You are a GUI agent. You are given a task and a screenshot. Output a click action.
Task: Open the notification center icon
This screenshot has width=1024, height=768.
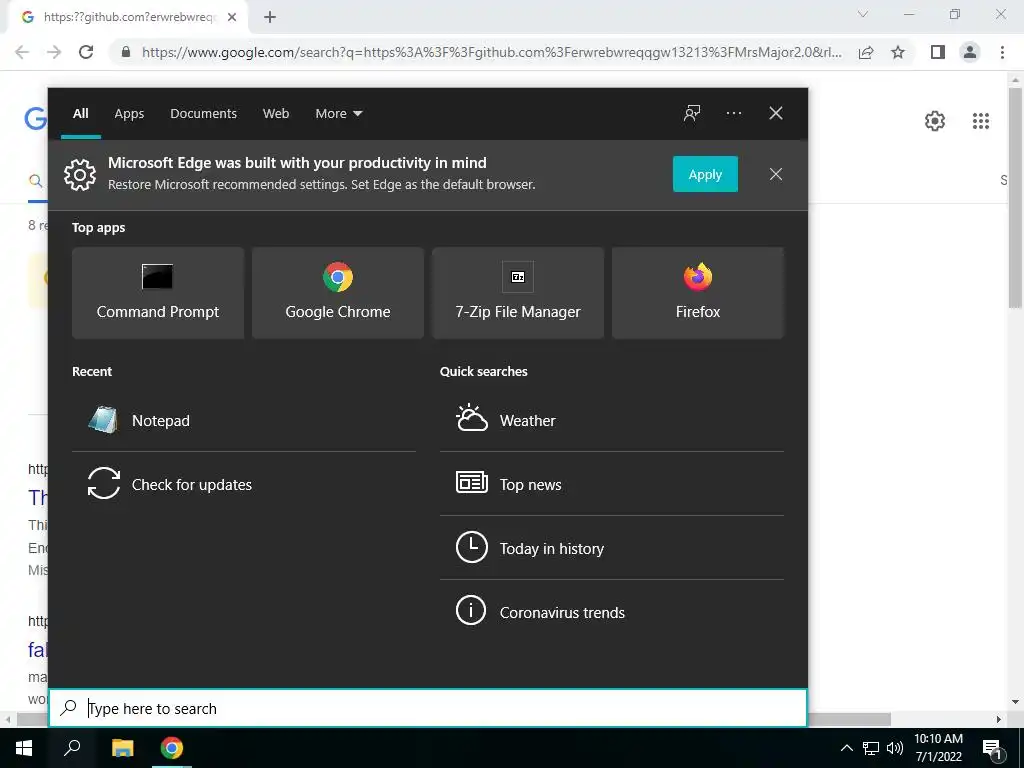[992, 748]
